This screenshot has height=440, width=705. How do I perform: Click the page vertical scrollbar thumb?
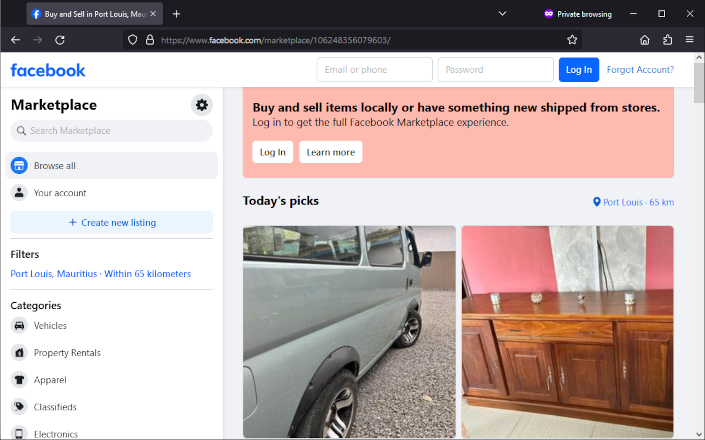click(x=699, y=83)
